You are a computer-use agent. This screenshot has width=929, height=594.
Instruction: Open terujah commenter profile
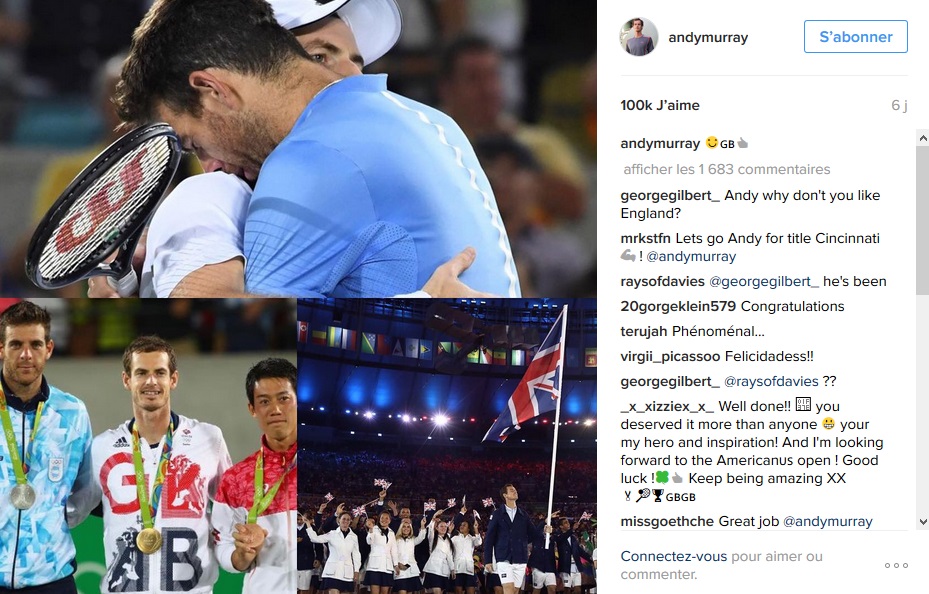coord(643,332)
